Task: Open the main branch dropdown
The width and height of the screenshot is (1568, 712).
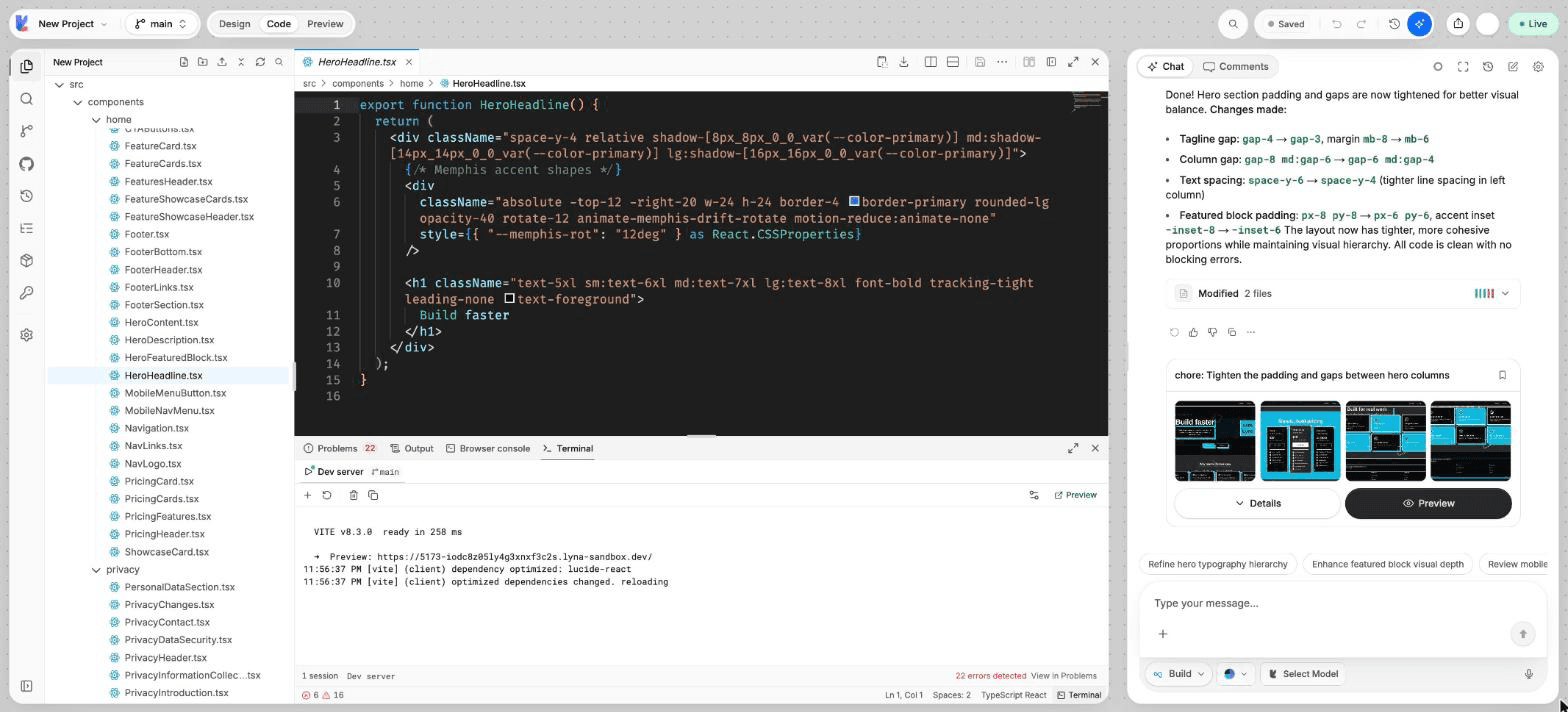Action: click(159, 24)
